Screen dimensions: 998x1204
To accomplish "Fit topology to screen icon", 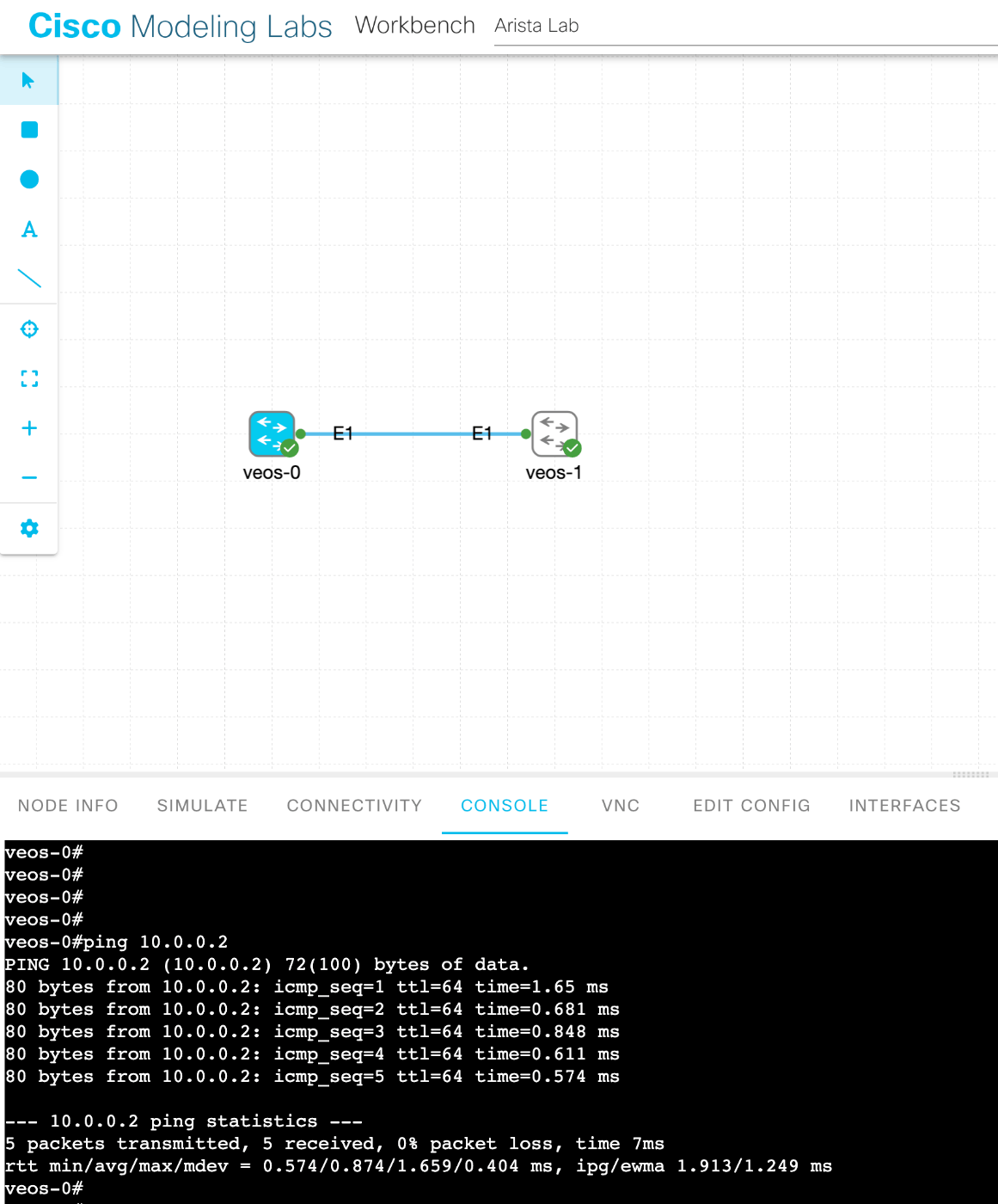I will pos(29,378).
